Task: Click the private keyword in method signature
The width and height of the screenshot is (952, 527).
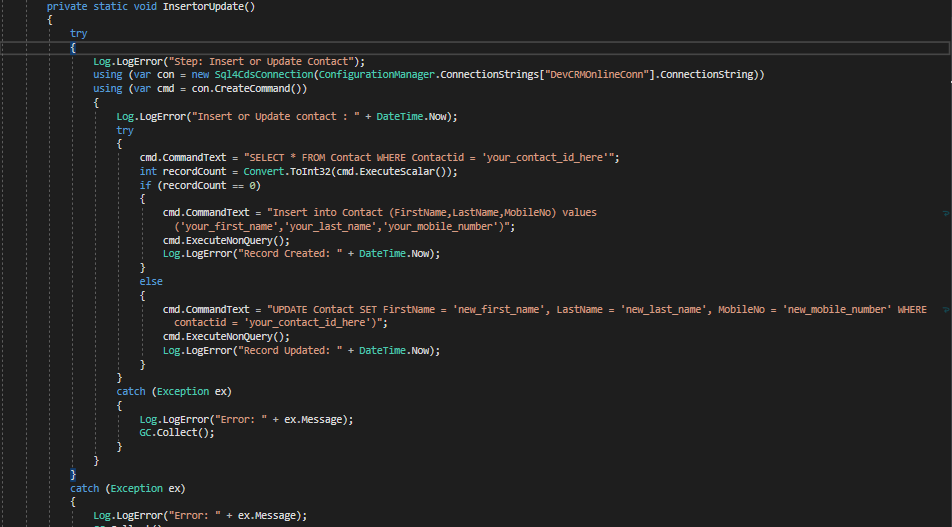Action: 68,6
